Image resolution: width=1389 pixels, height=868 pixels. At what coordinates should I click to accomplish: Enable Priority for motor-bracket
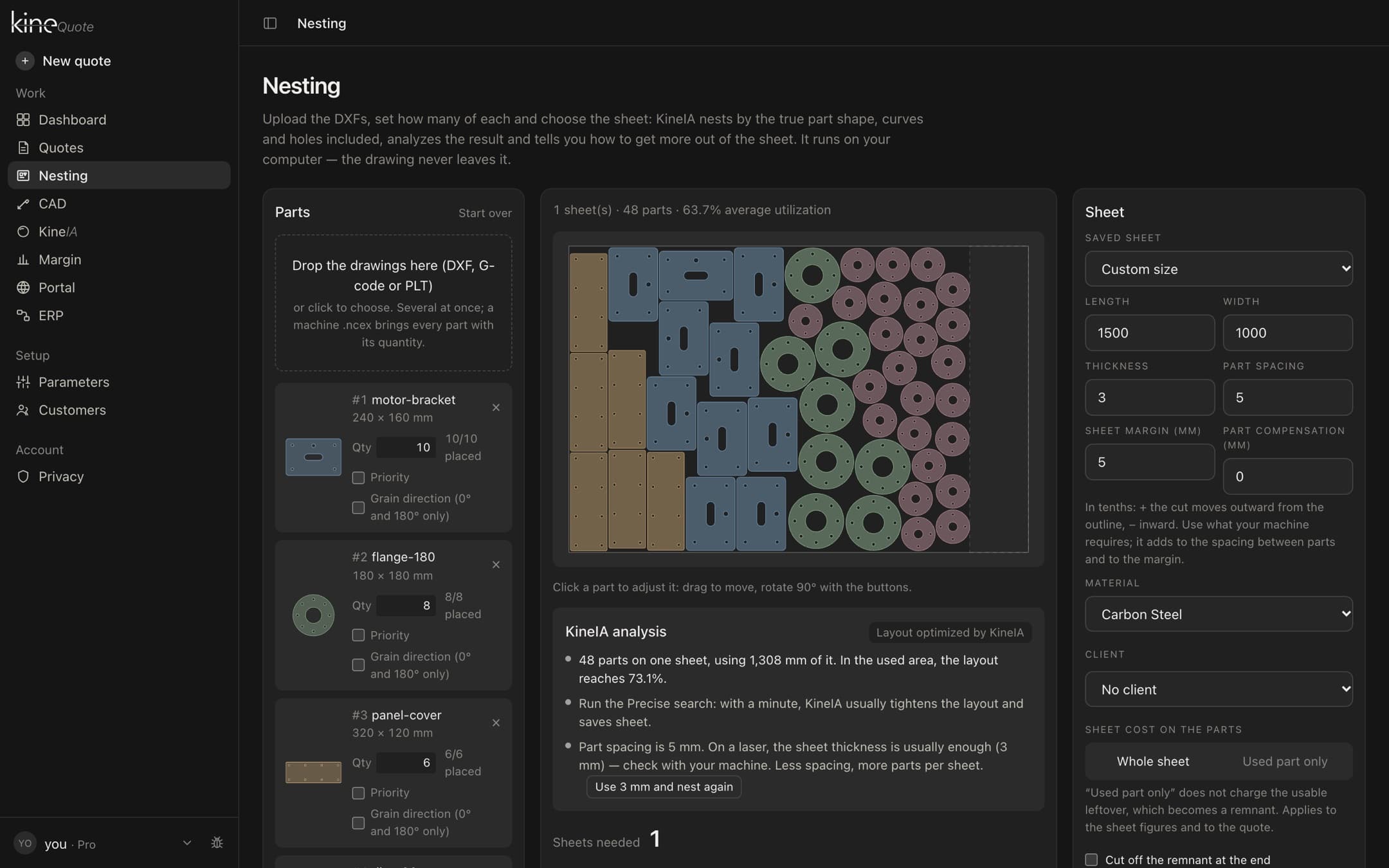click(x=358, y=478)
